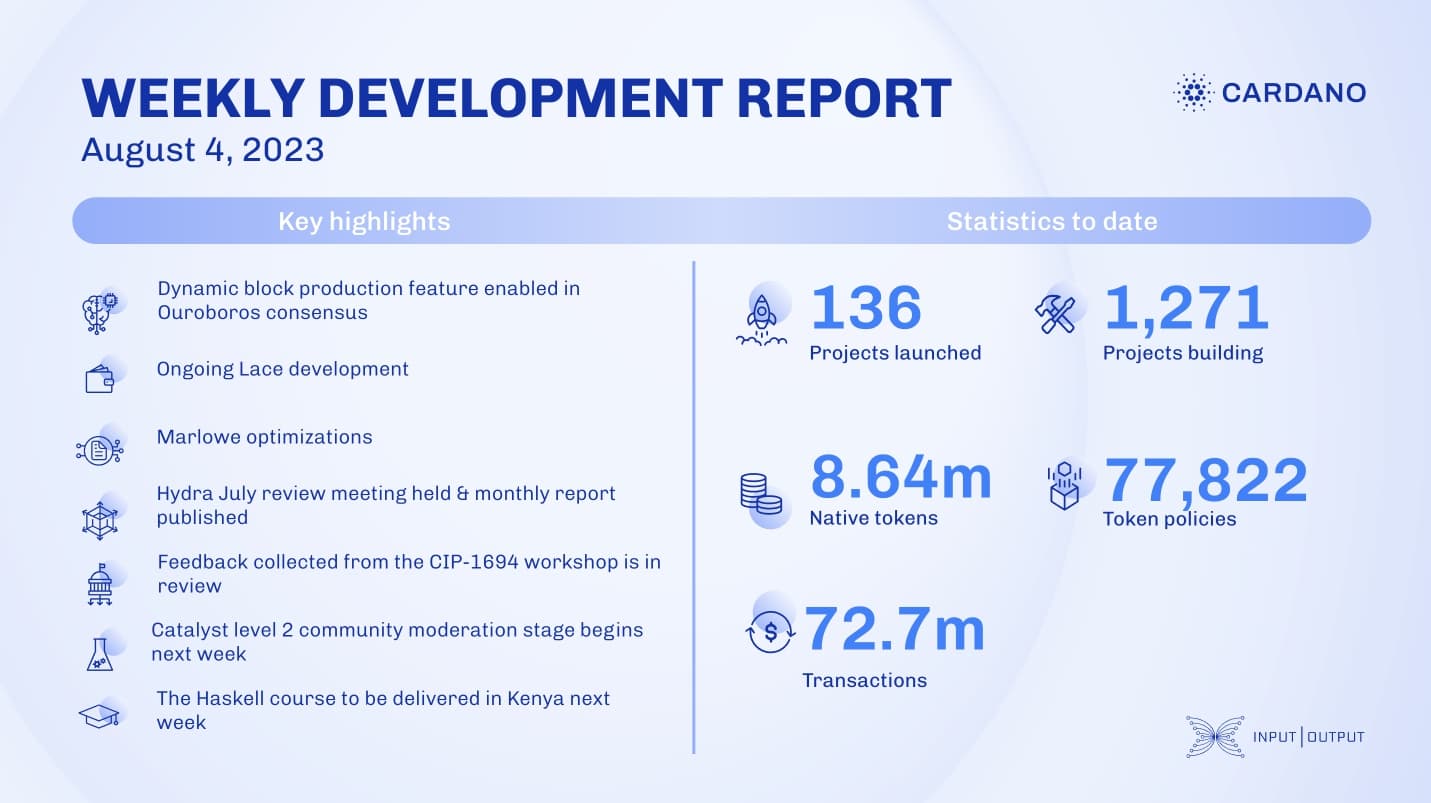Click the 136 figure
This screenshot has width=1431, height=803.
pyautogui.click(x=866, y=308)
